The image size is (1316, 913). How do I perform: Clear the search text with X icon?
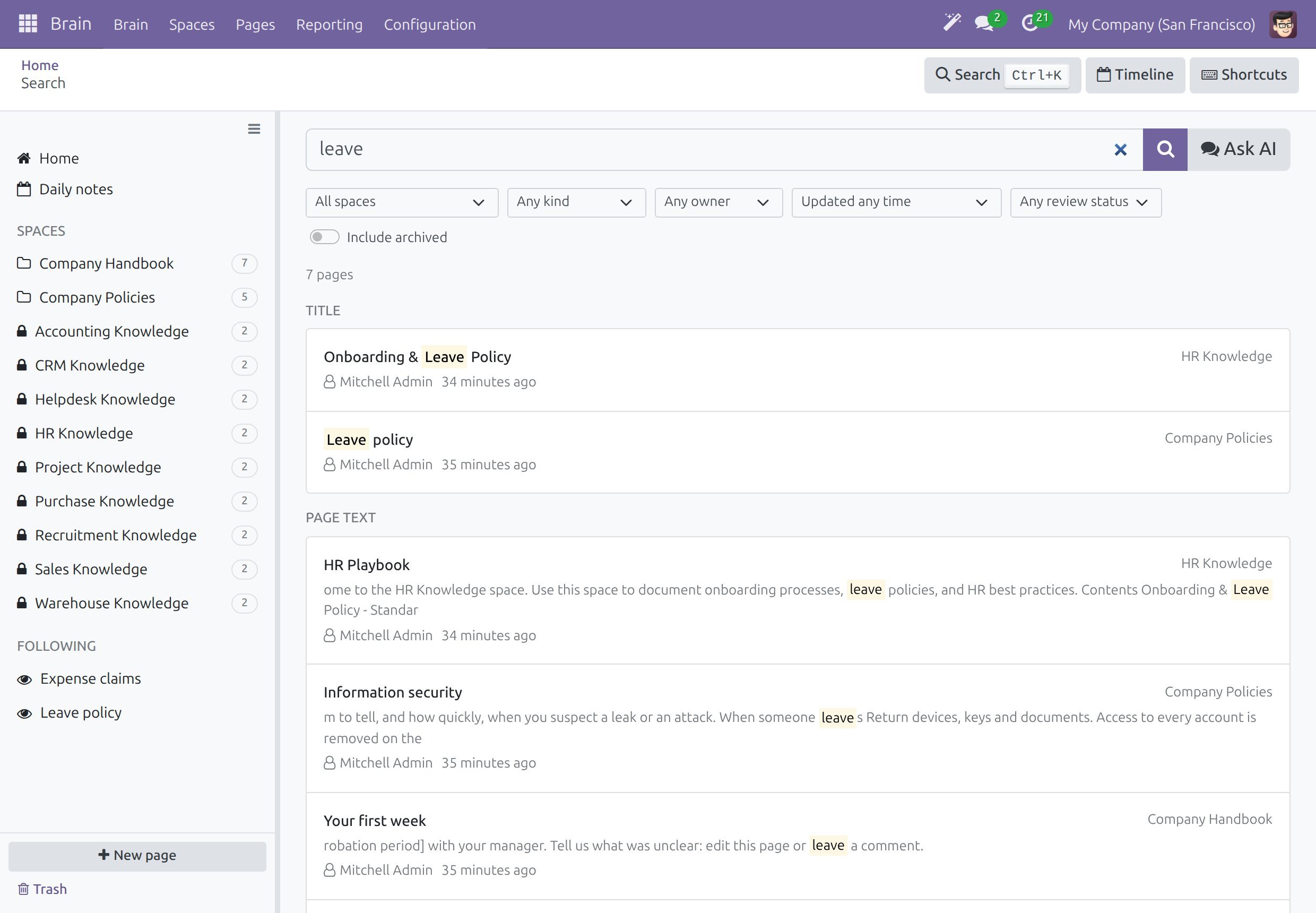coord(1120,150)
